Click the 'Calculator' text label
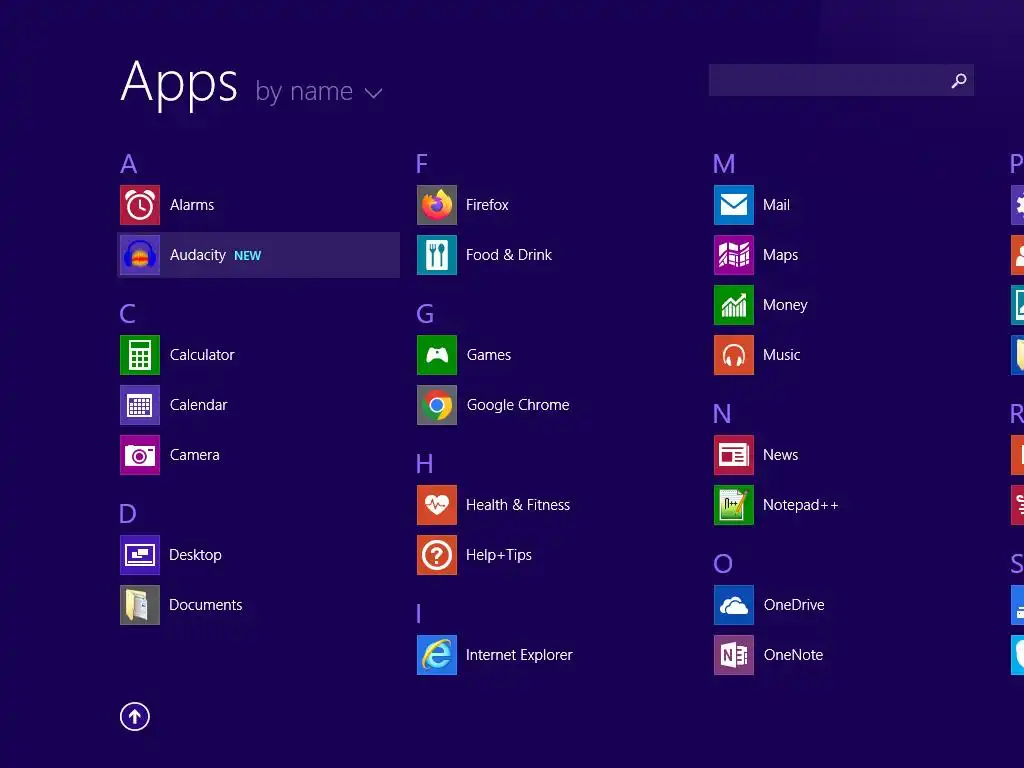 [x=202, y=355]
